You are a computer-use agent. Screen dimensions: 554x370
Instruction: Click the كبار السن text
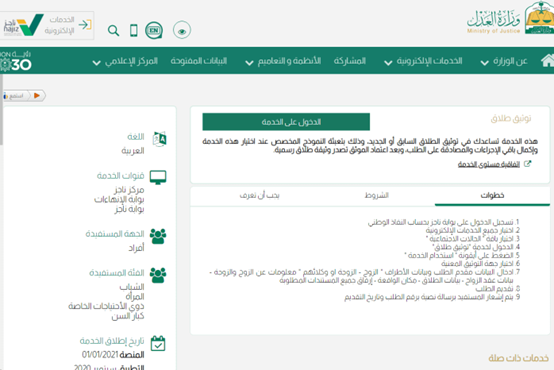tap(128, 316)
